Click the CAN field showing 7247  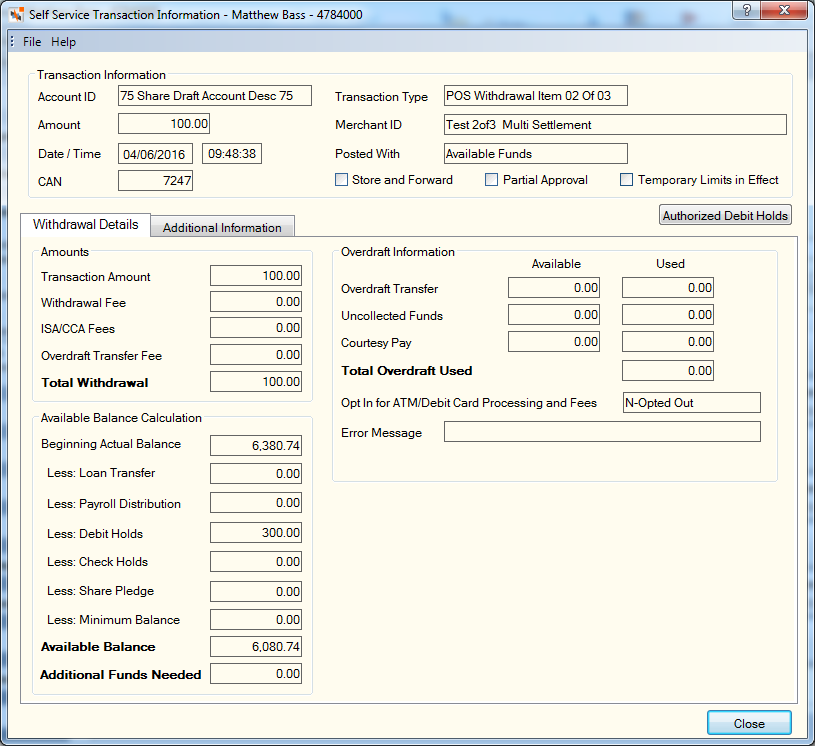click(155, 181)
